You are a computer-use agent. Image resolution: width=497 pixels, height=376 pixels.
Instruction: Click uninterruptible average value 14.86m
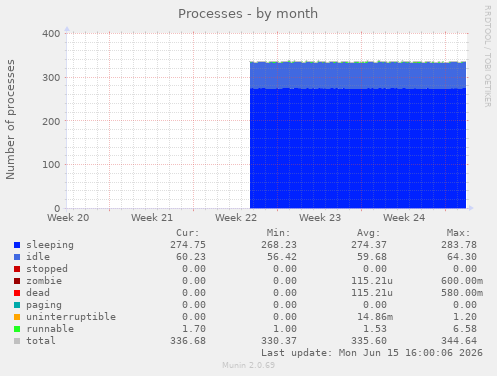375,317
